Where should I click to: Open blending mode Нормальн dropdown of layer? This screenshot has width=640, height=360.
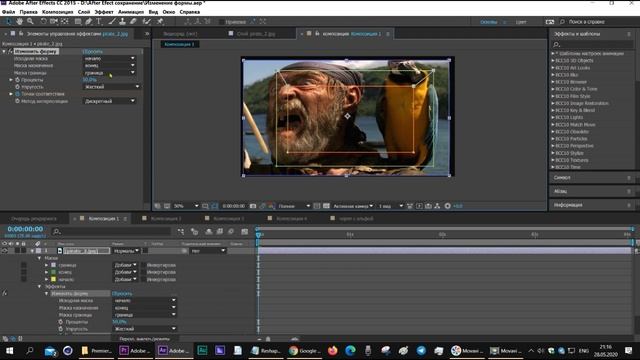coord(126,251)
